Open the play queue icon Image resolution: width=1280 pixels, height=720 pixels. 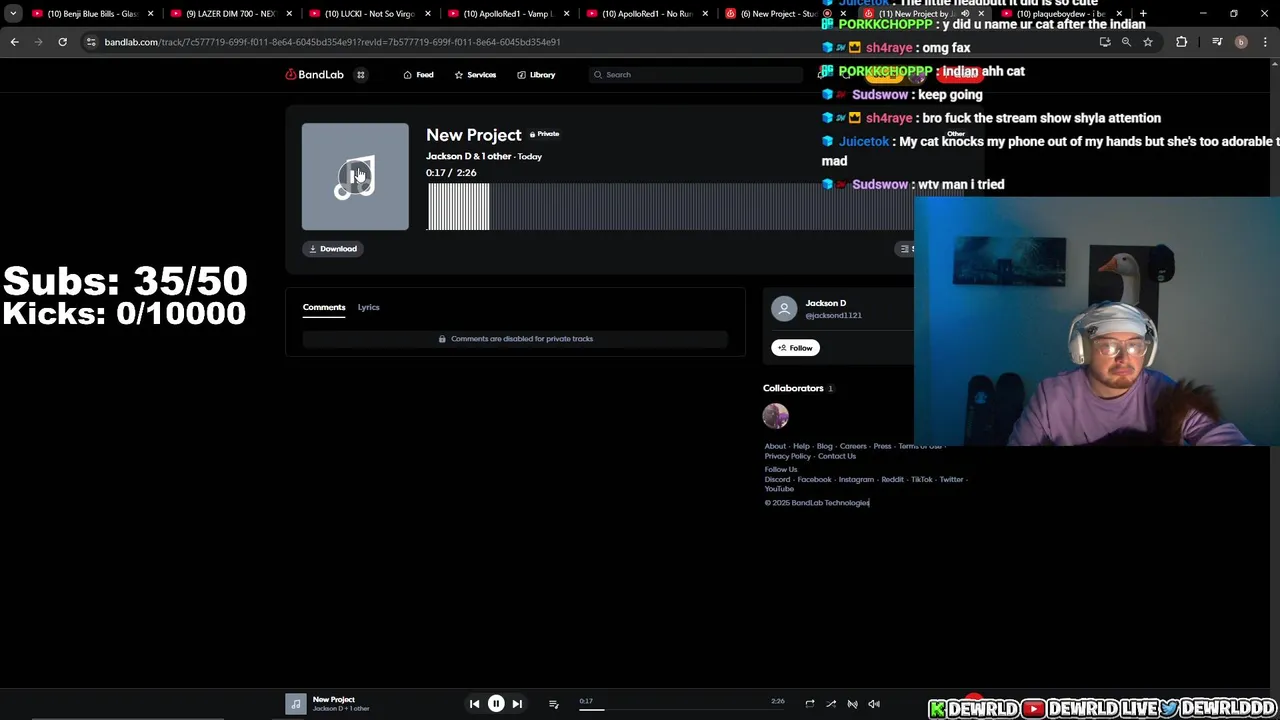tap(553, 704)
